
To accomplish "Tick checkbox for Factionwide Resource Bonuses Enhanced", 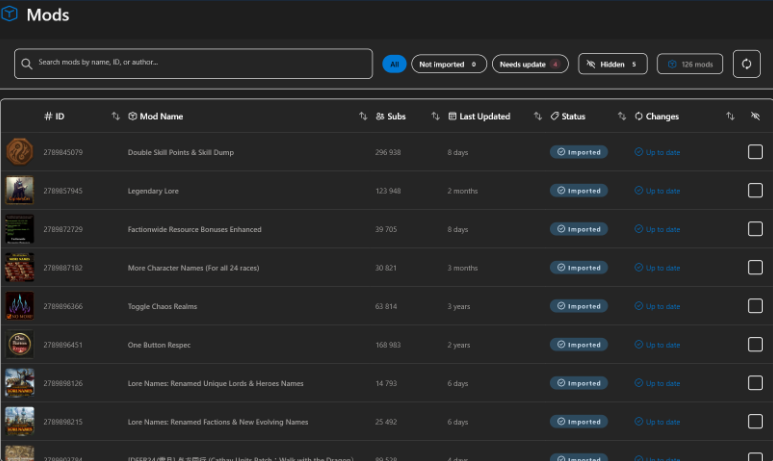I will pyautogui.click(x=755, y=229).
